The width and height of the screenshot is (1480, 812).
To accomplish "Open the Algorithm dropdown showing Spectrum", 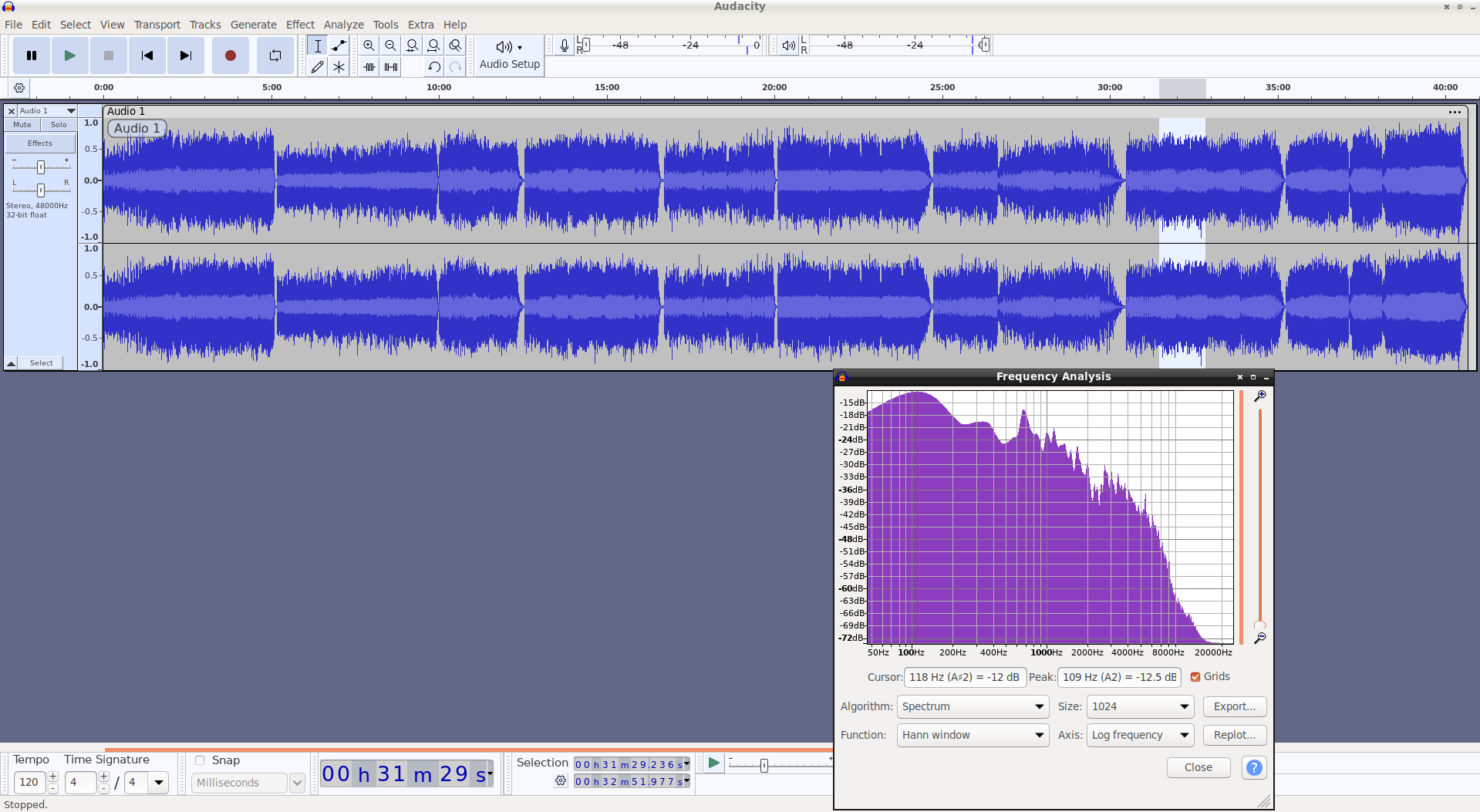I will pos(973,706).
